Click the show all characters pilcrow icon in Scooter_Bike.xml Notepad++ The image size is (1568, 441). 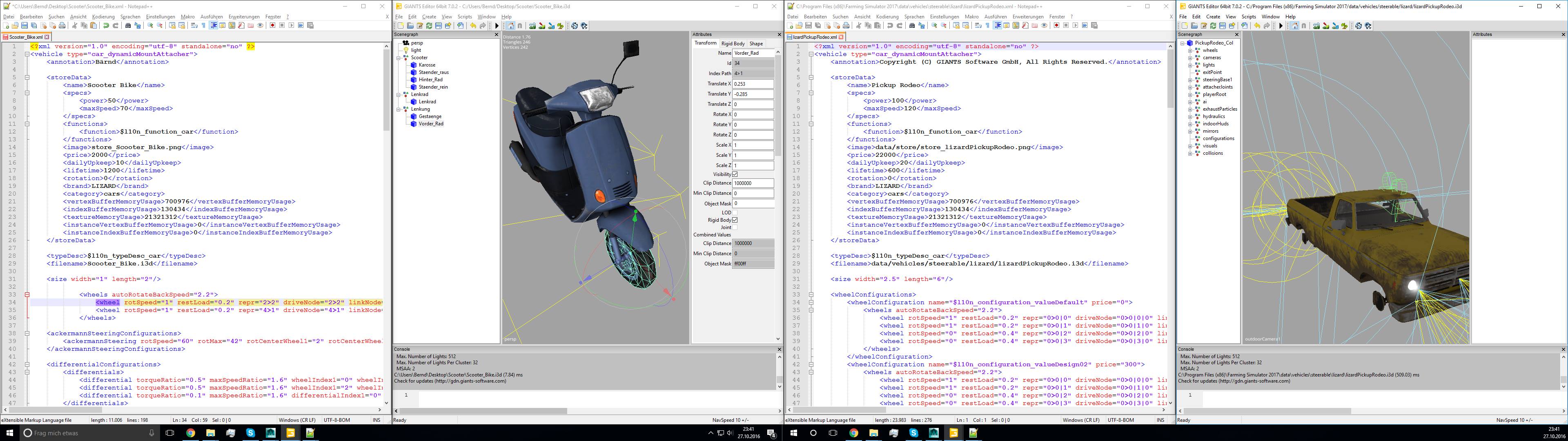click(x=203, y=26)
